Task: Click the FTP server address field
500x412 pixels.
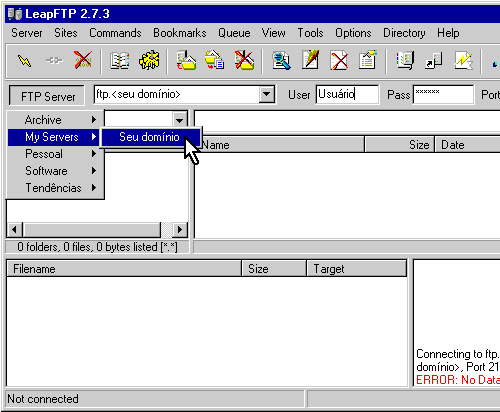Action: click(177, 94)
